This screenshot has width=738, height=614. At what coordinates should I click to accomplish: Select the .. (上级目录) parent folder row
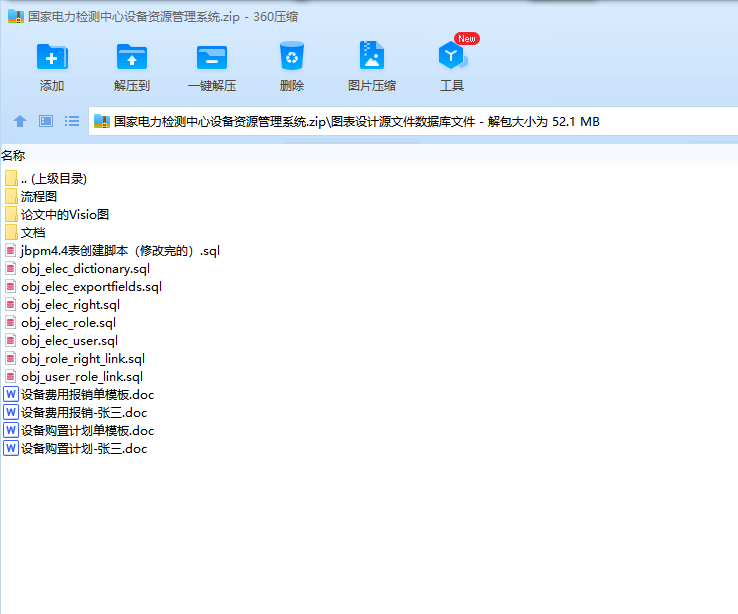pyautogui.click(x=46, y=179)
